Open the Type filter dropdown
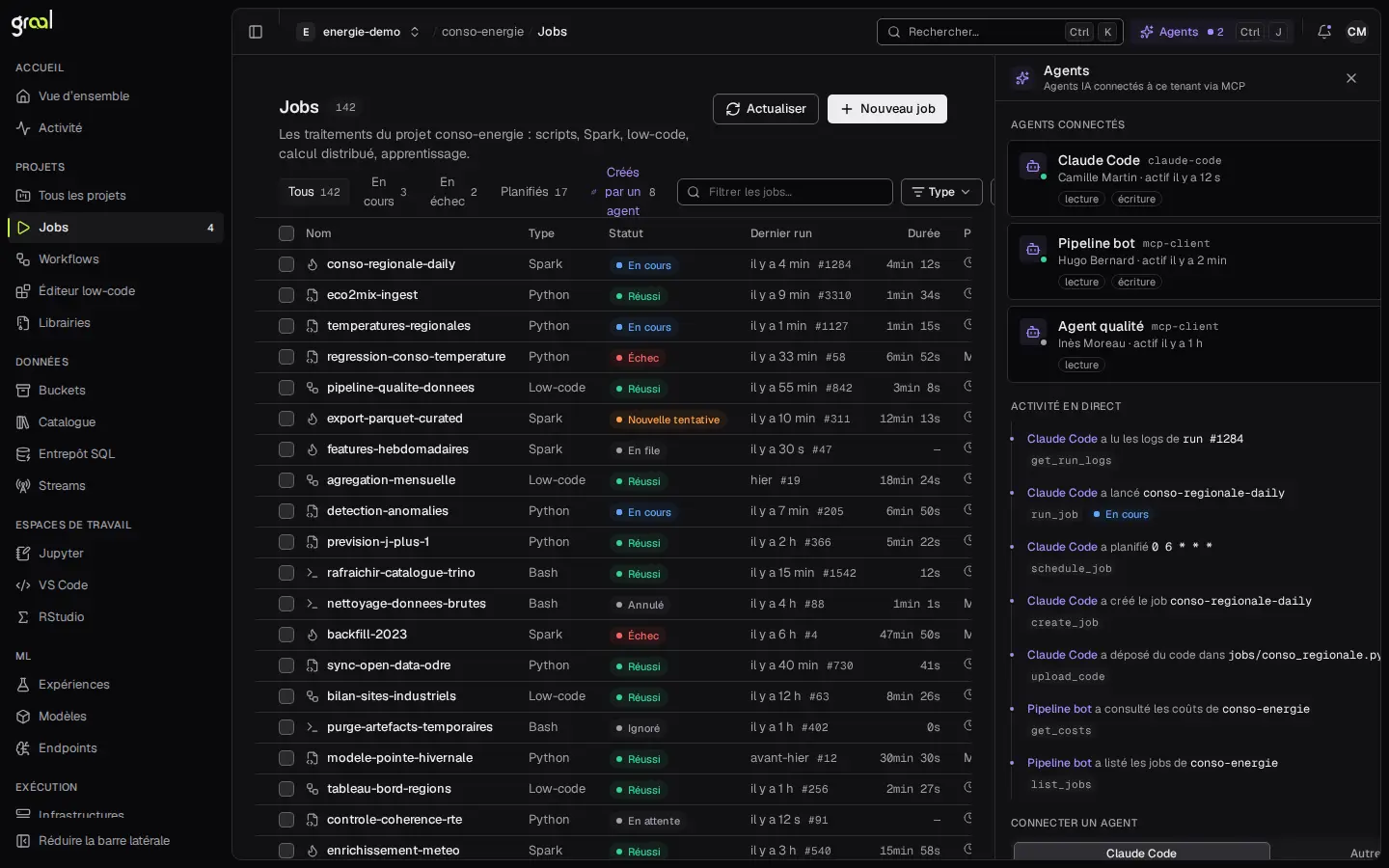 (941, 192)
